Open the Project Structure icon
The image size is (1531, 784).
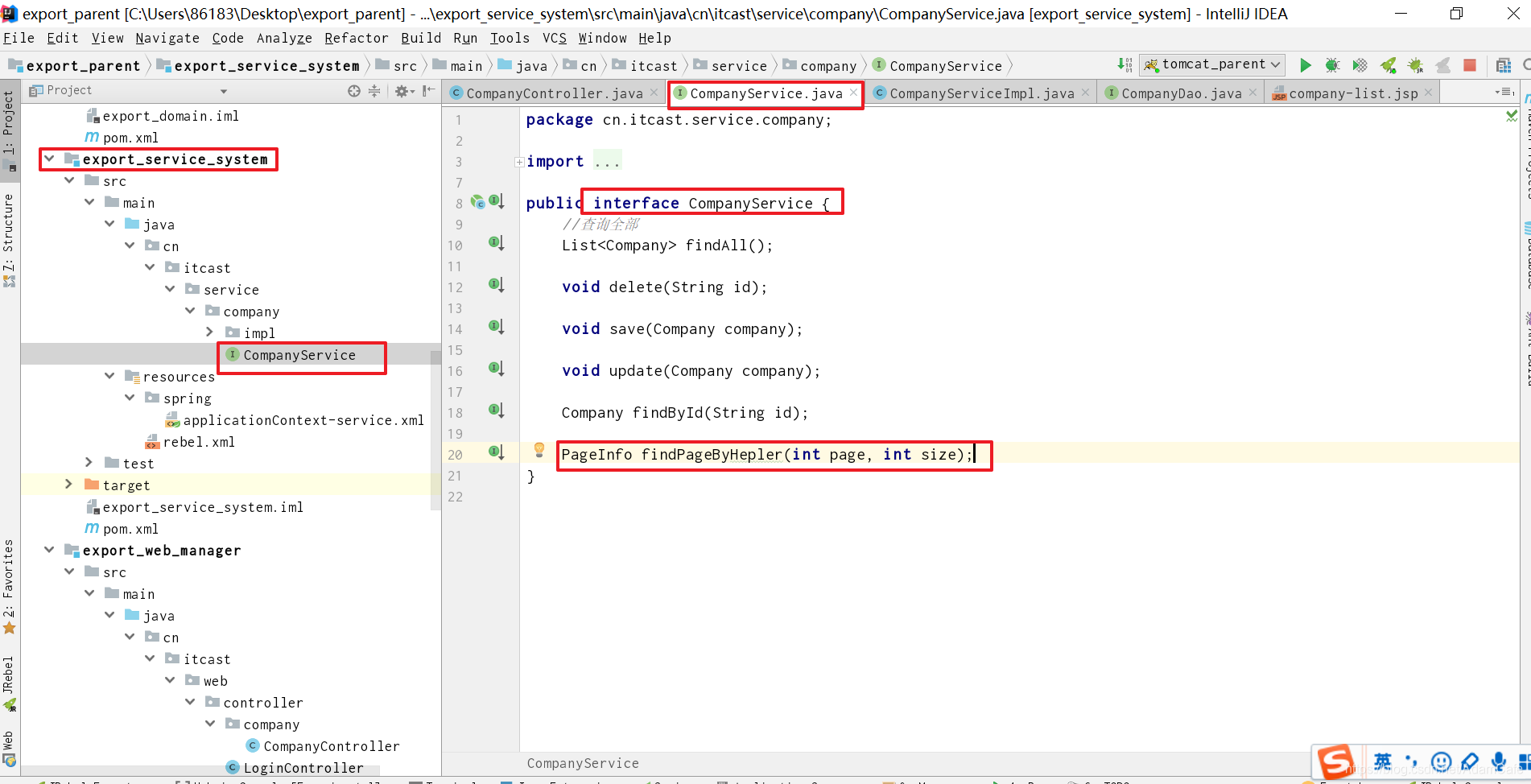coord(1503,65)
